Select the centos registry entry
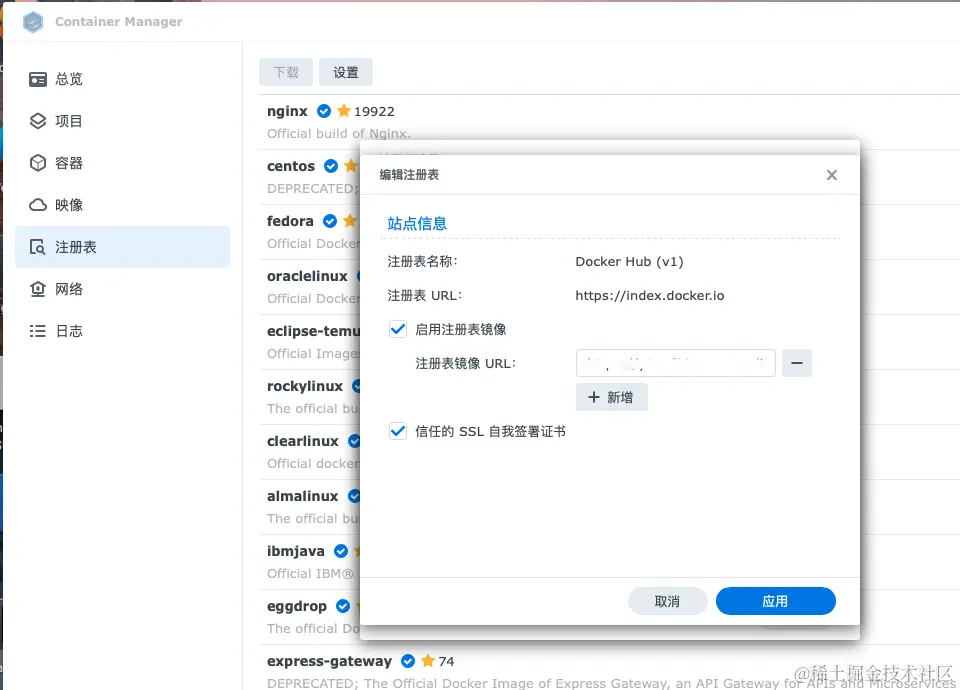960x690 pixels. [309, 177]
